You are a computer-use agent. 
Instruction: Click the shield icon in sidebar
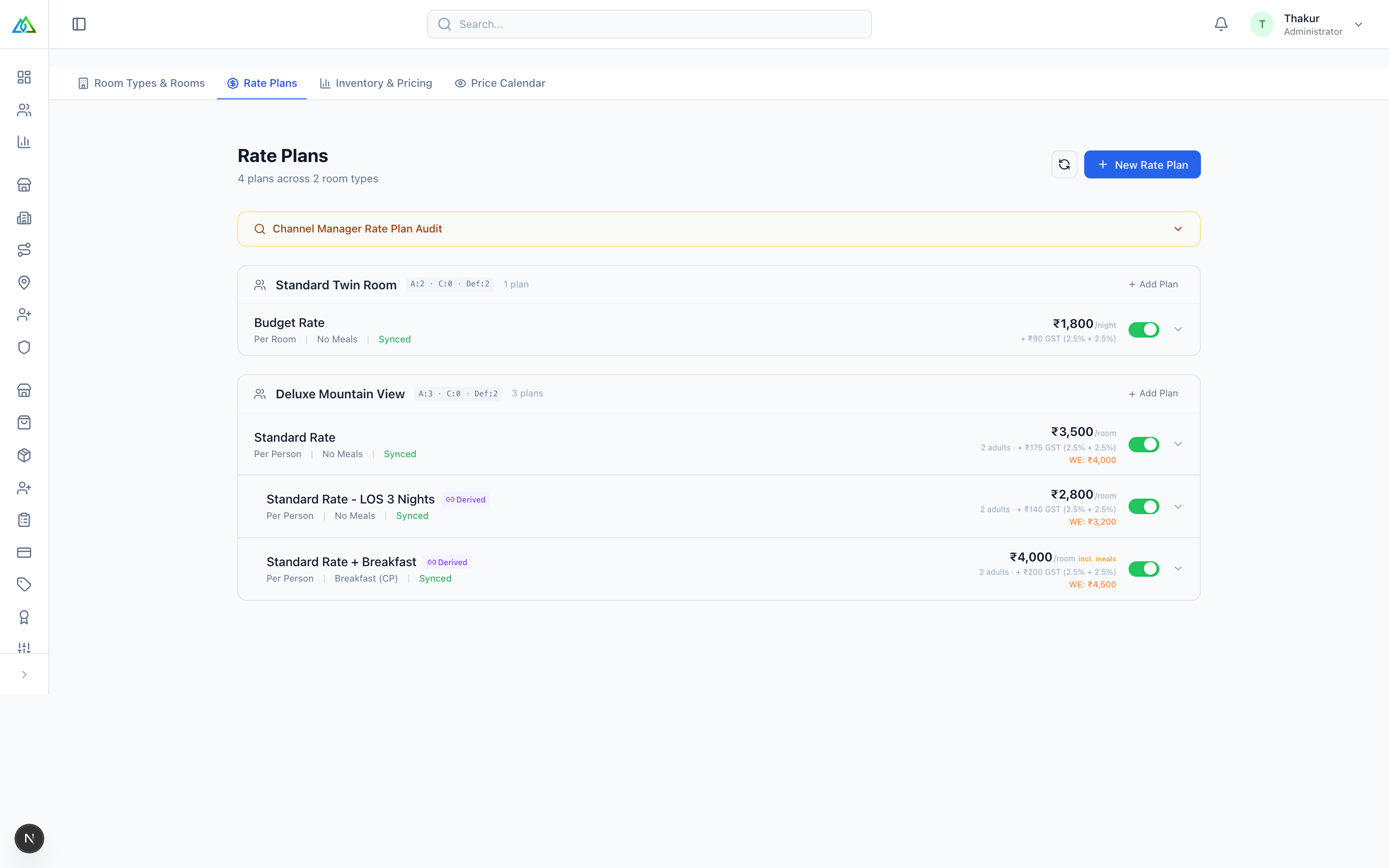point(24,347)
